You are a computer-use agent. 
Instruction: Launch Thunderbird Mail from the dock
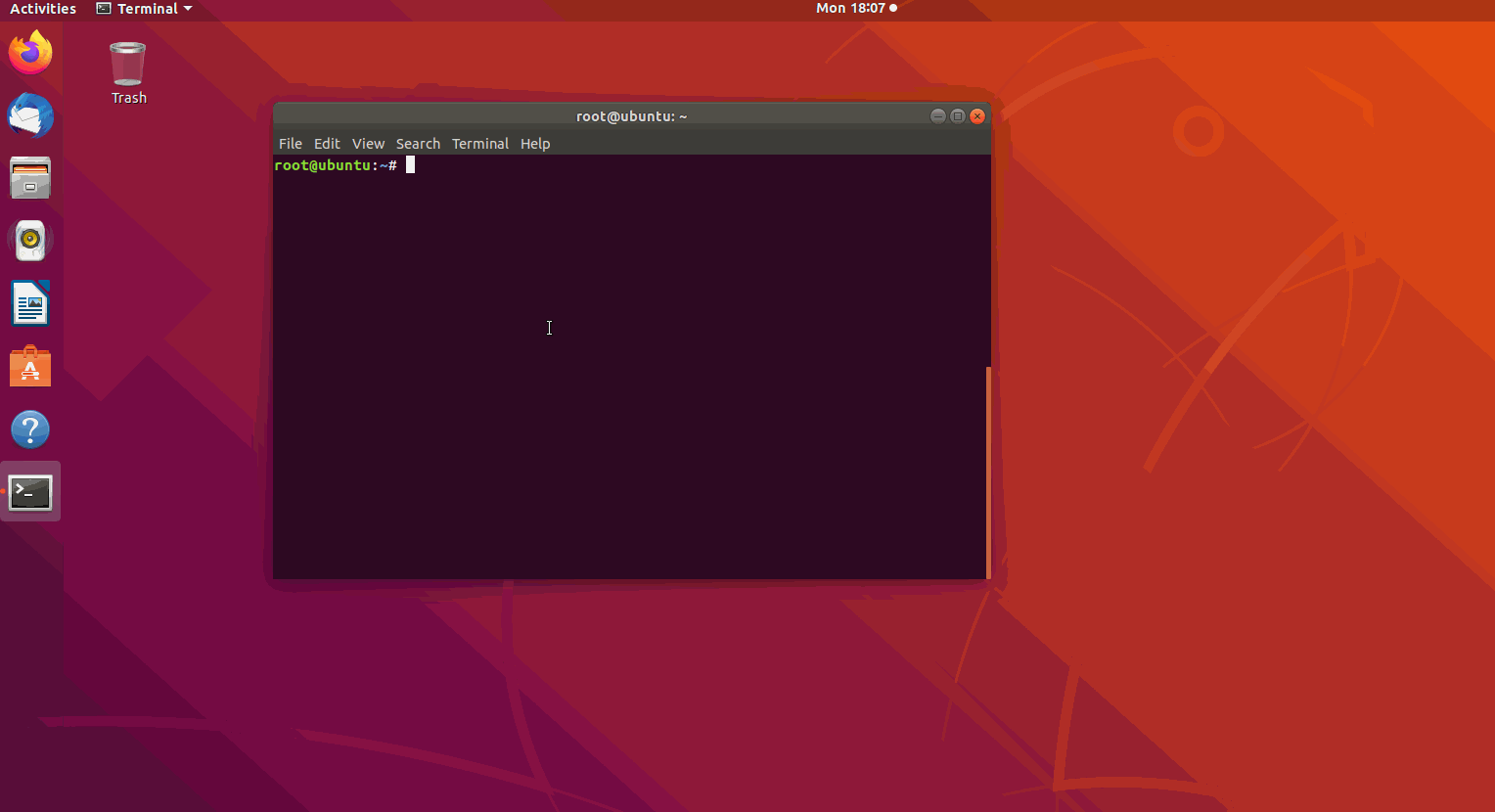point(30,115)
